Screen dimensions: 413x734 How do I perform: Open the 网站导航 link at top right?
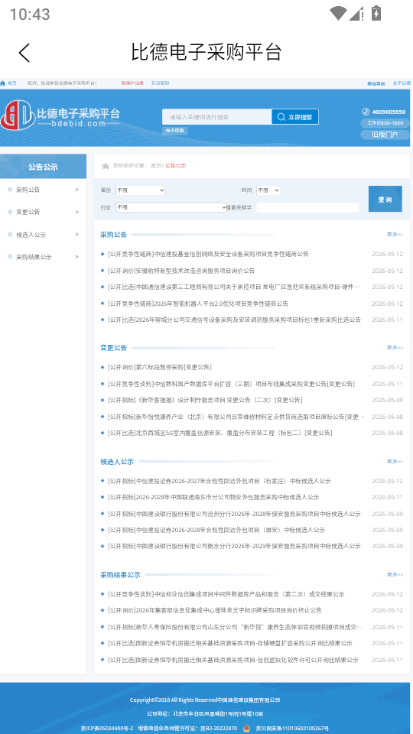[376, 83]
